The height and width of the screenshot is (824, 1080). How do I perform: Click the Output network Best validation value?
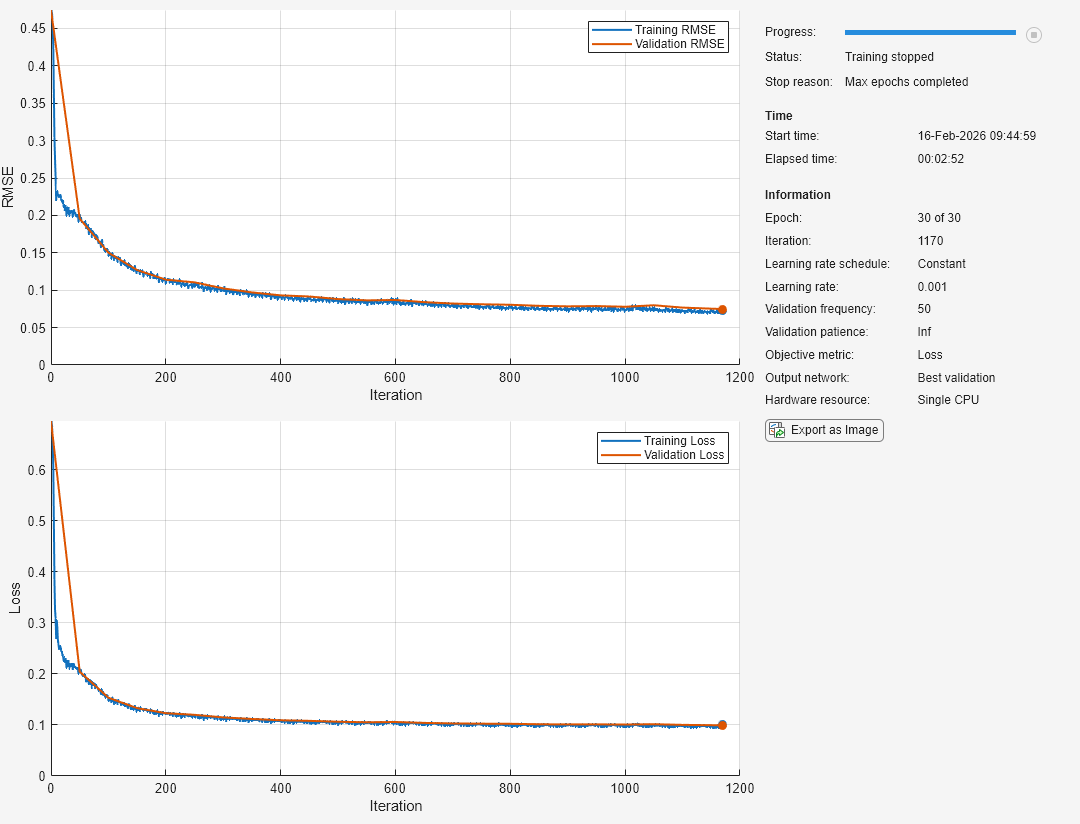point(956,378)
